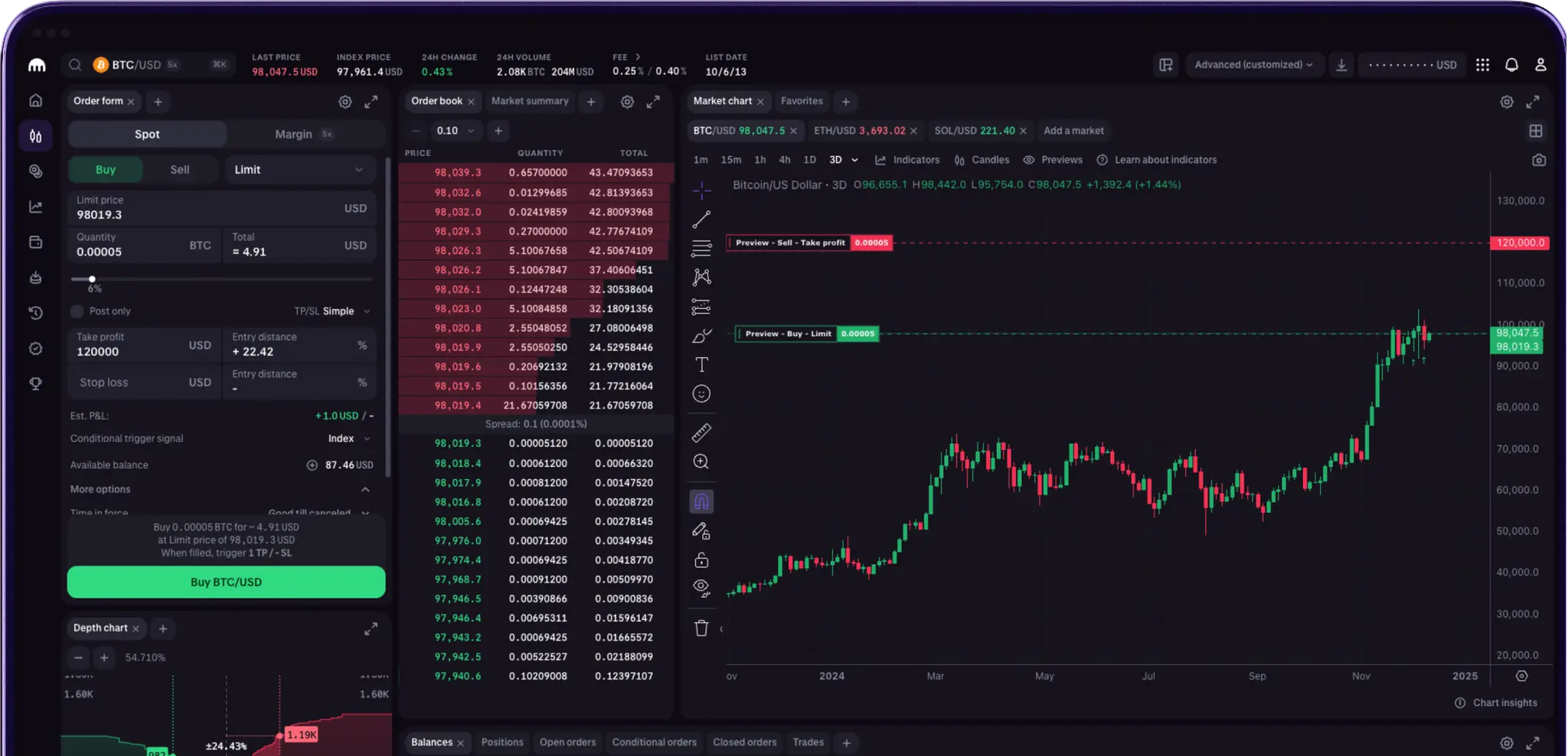Click the quantity percentage slider handle

[92, 279]
